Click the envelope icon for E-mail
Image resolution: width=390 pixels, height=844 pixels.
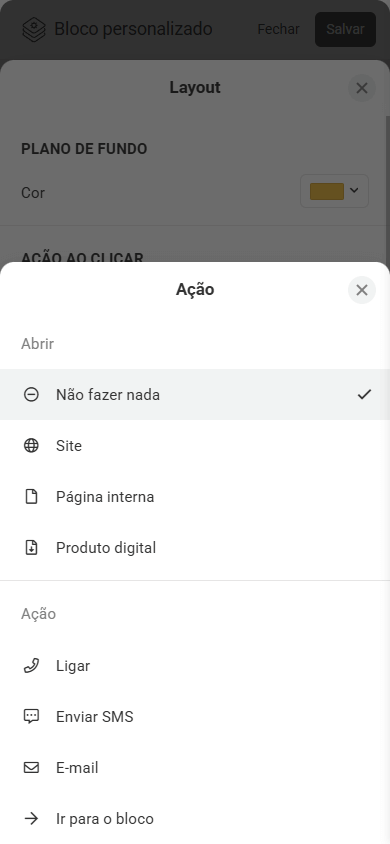click(31, 768)
